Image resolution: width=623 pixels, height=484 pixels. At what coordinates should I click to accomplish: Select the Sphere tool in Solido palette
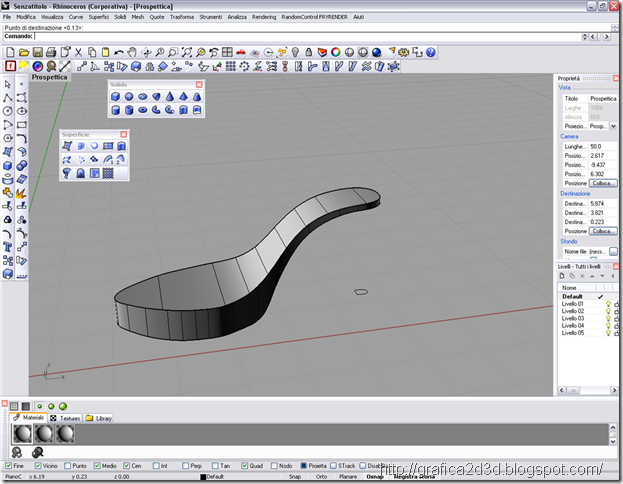129,97
